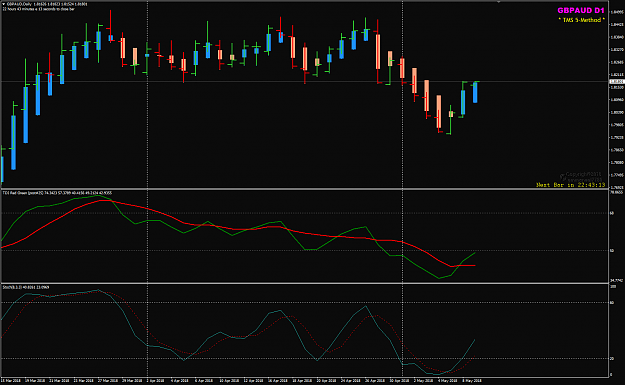625x385 pixels.
Task: Click the 'Next Bar in 22:43:13' timer
Action: tap(570, 185)
